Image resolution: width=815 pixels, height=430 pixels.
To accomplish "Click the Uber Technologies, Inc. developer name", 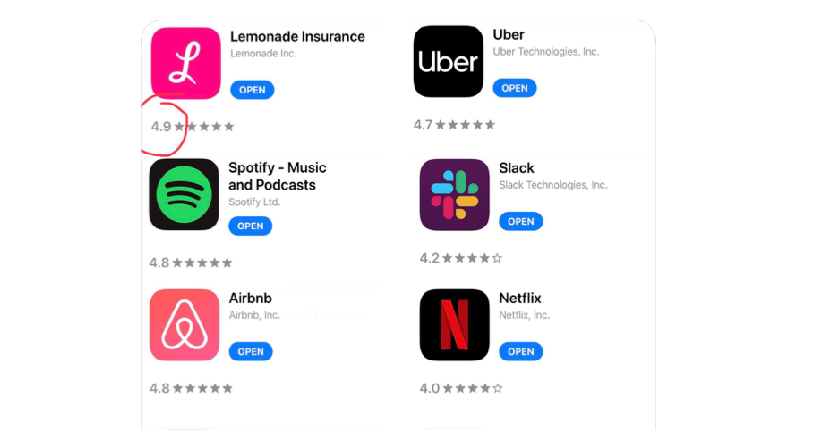I will [x=546, y=52].
